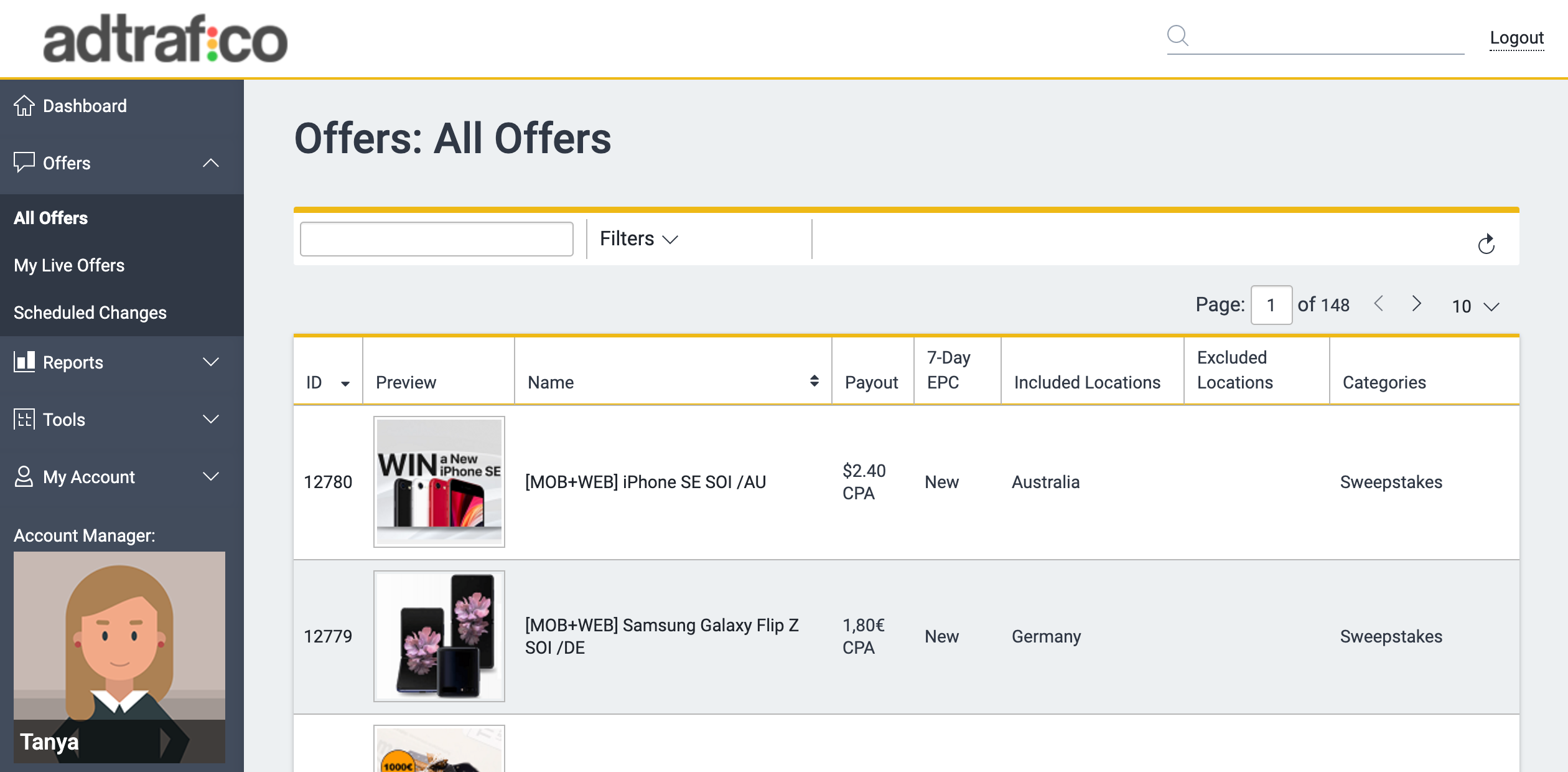The height and width of the screenshot is (772, 1568).
Task: Open the Samsung Galaxy Flip Z thumbnail
Action: pyautogui.click(x=439, y=636)
